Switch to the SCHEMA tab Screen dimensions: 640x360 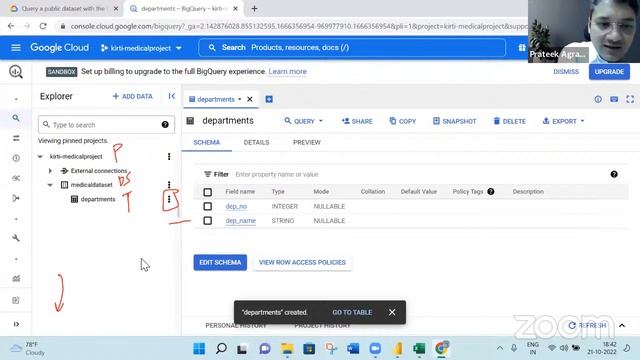pos(207,142)
